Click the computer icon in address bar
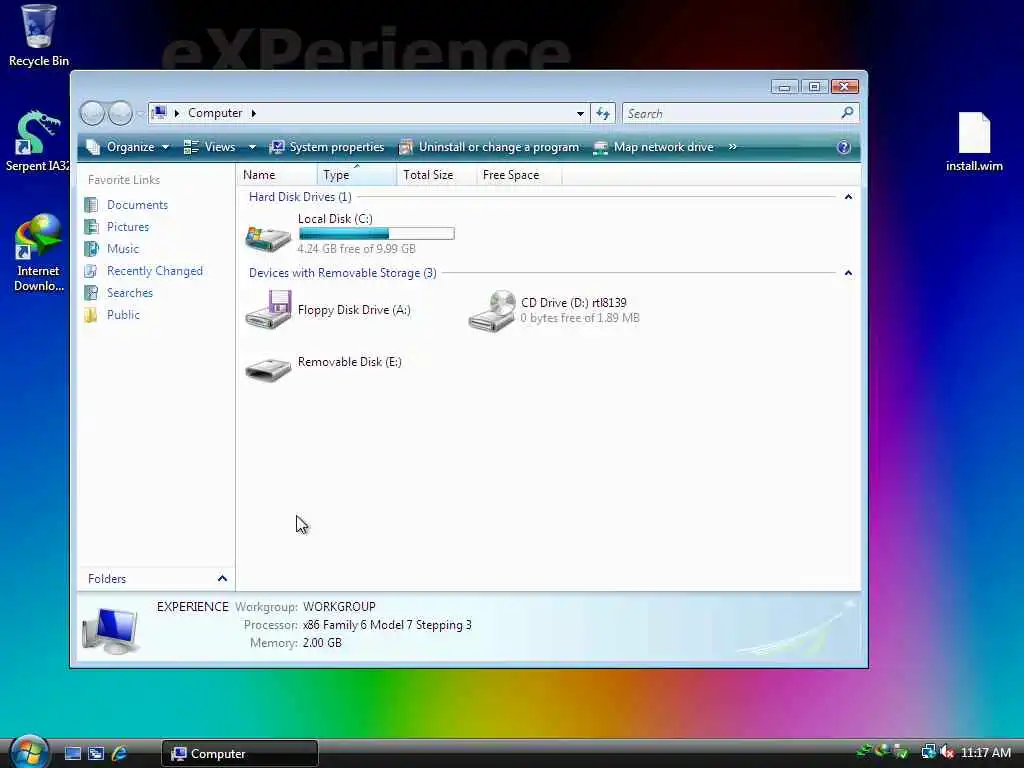The image size is (1024, 768). tap(159, 113)
